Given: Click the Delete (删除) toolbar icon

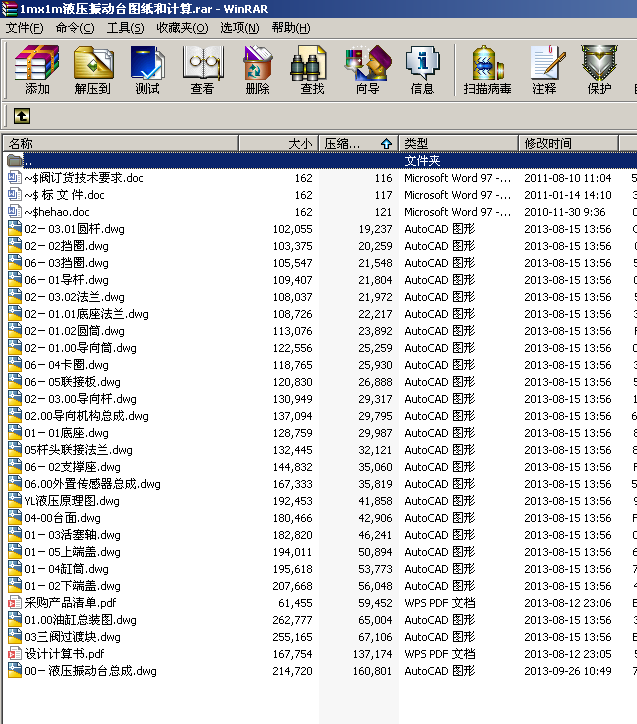Looking at the screenshot, I should pos(257,69).
